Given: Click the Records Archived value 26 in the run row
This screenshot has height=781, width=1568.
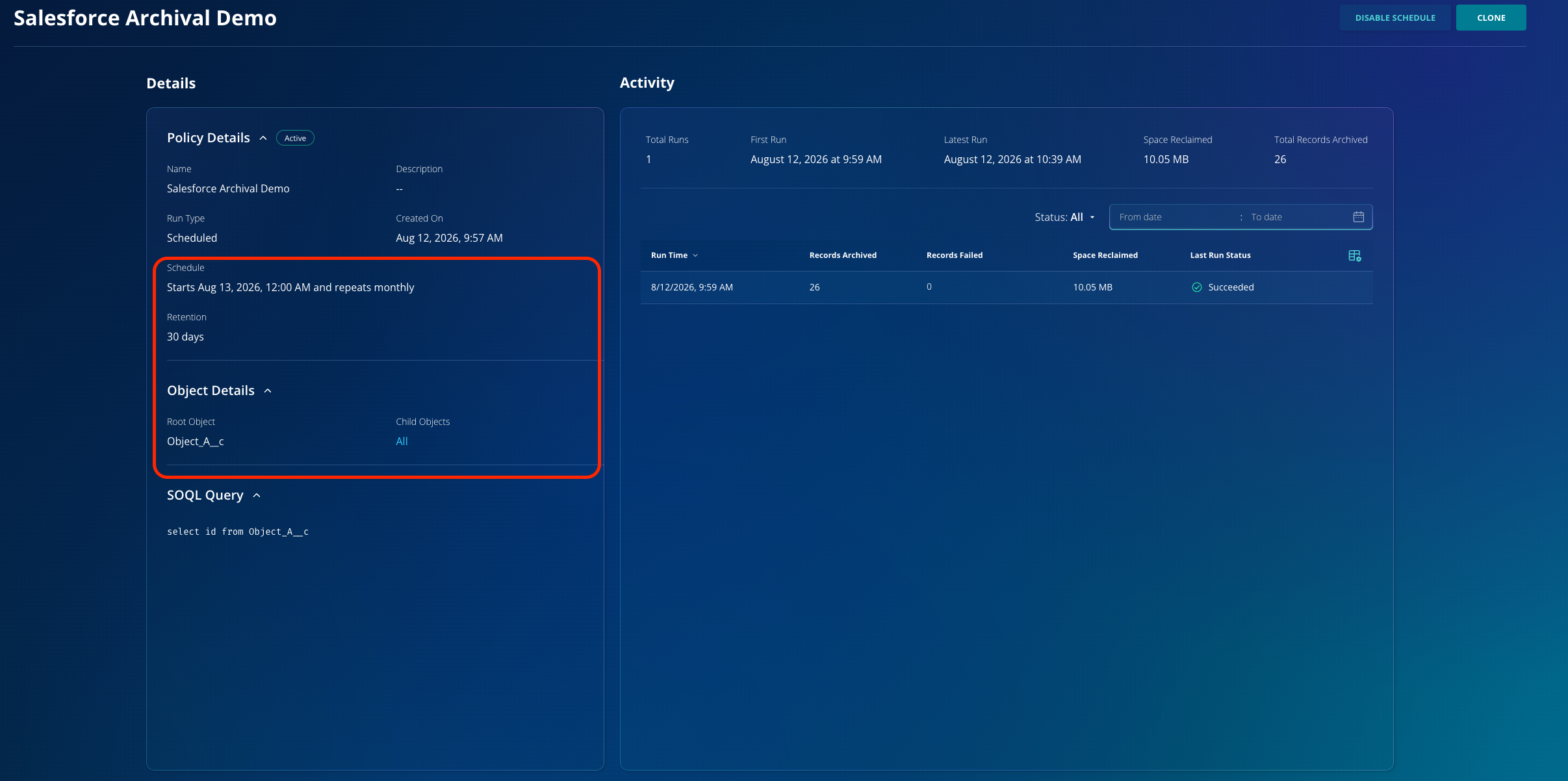Looking at the screenshot, I should tap(814, 287).
